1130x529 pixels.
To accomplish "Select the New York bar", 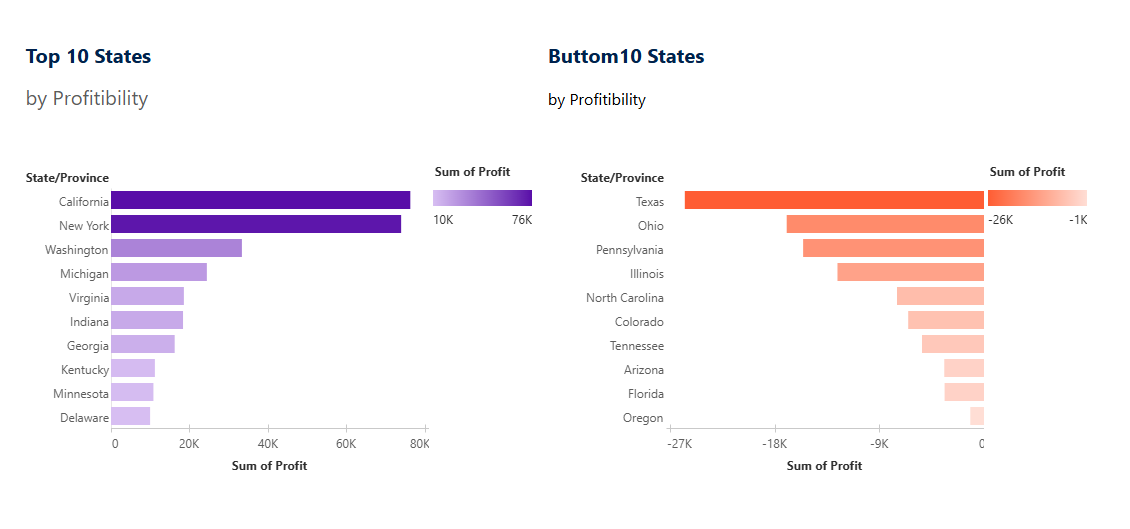I will [x=256, y=224].
